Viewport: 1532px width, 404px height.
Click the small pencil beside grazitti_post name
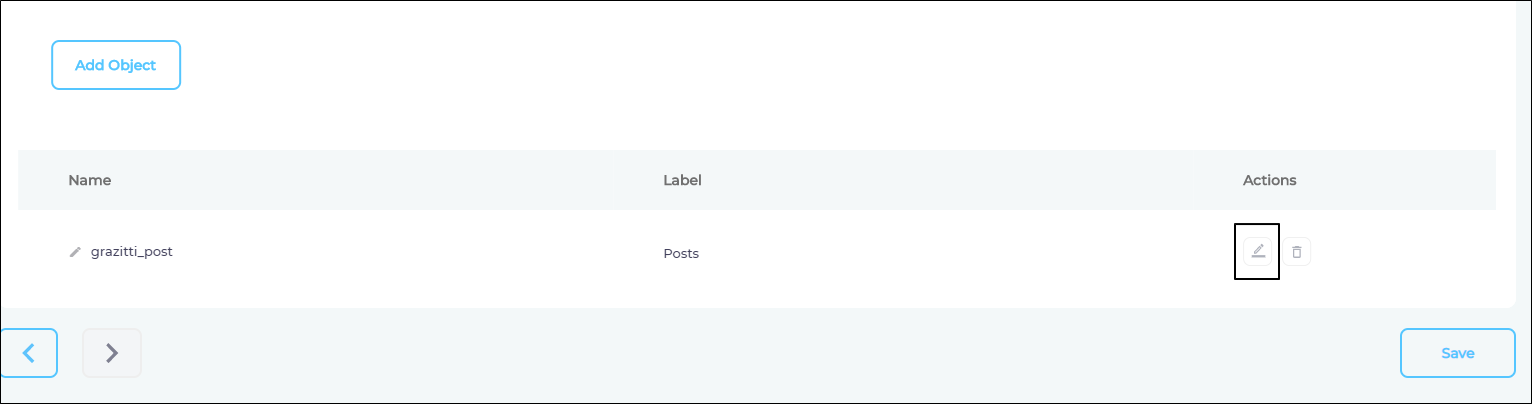pyautogui.click(x=75, y=252)
